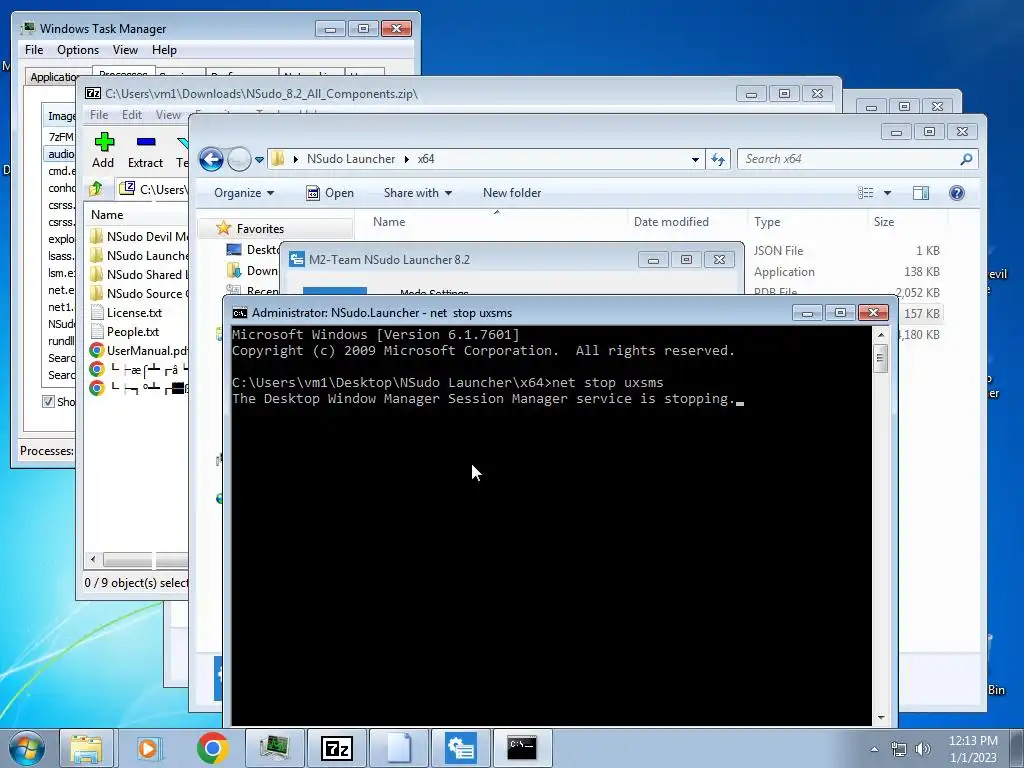1024x768 pixels.
Task: Open the volume speaker tray icon
Action: [x=922, y=749]
